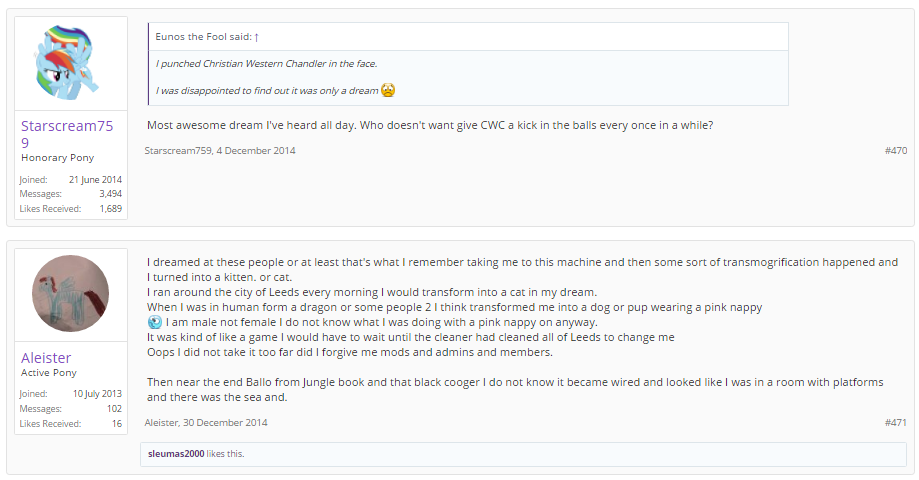Image resolution: width=919 pixels, height=480 pixels.
Task: Click the Aleister author link below the post
Action: (161, 423)
